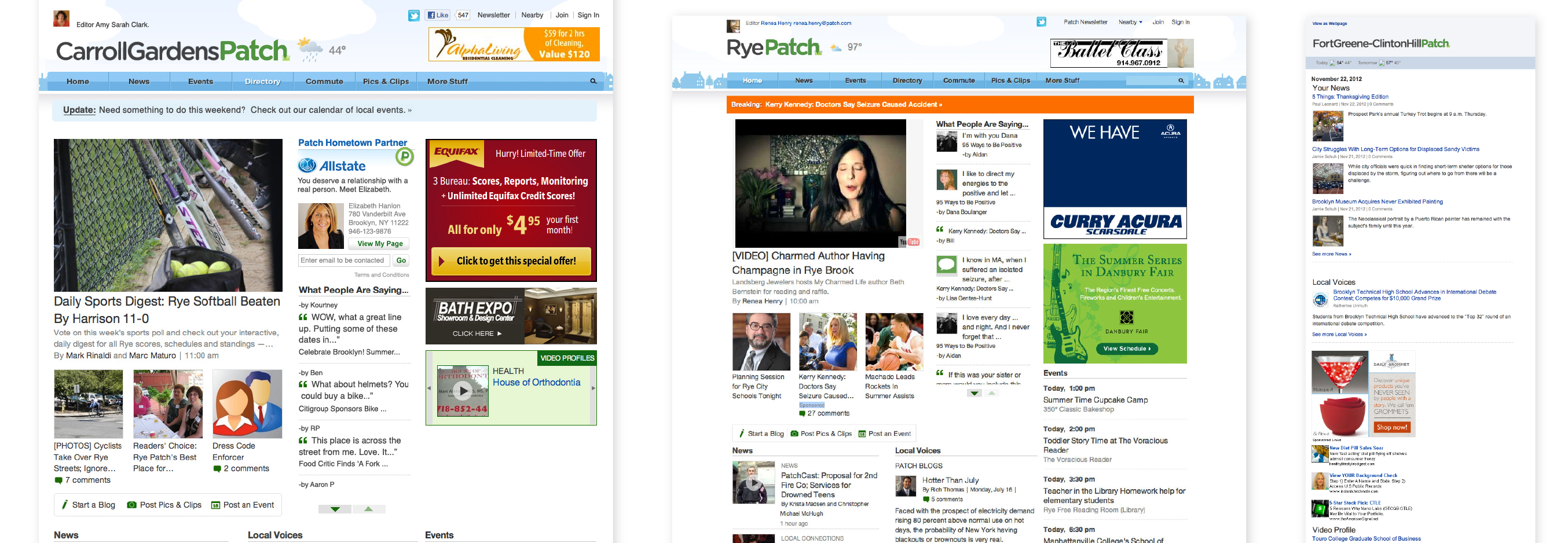The image size is (1568, 543).
Task: Click the green Patch Hometown Partner badge icon
Action: pos(404,157)
